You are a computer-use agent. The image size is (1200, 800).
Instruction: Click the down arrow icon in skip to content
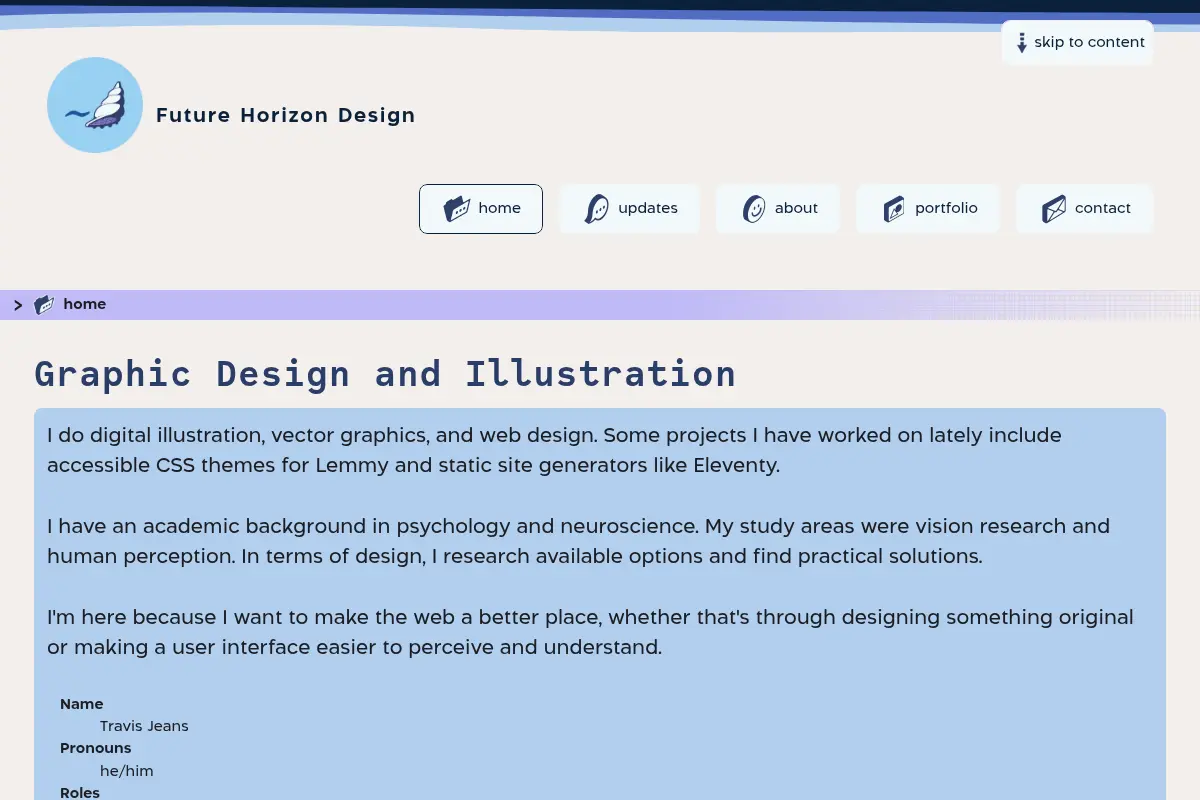click(x=1022, y=43)
